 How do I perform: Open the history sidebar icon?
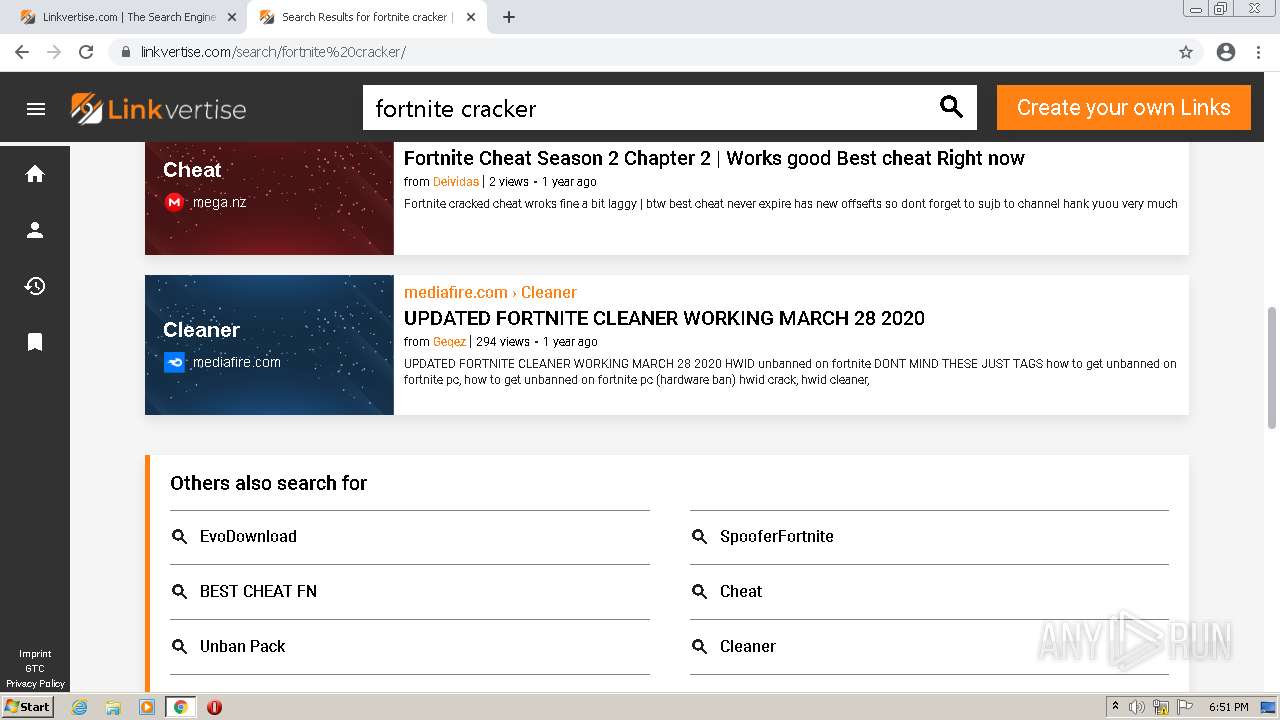pos(35,286)
